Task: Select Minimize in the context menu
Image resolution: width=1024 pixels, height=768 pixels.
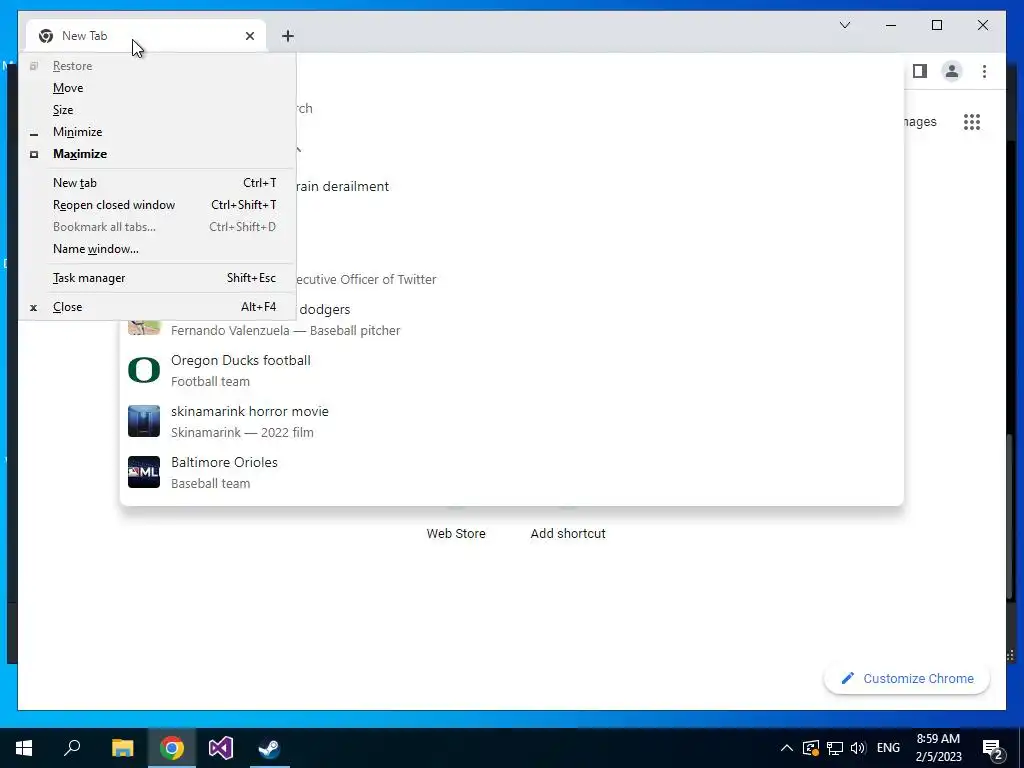Action: [x=157, y=132]
